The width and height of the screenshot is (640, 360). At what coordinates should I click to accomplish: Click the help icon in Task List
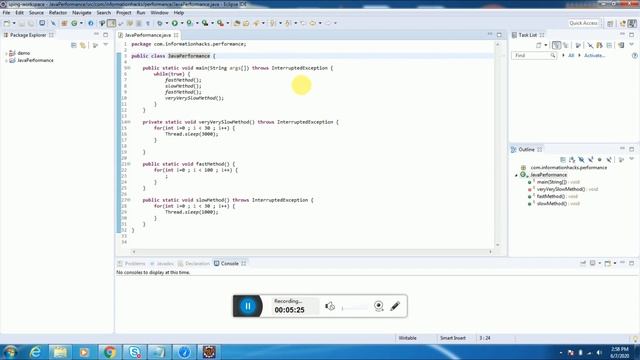(635, 56)
